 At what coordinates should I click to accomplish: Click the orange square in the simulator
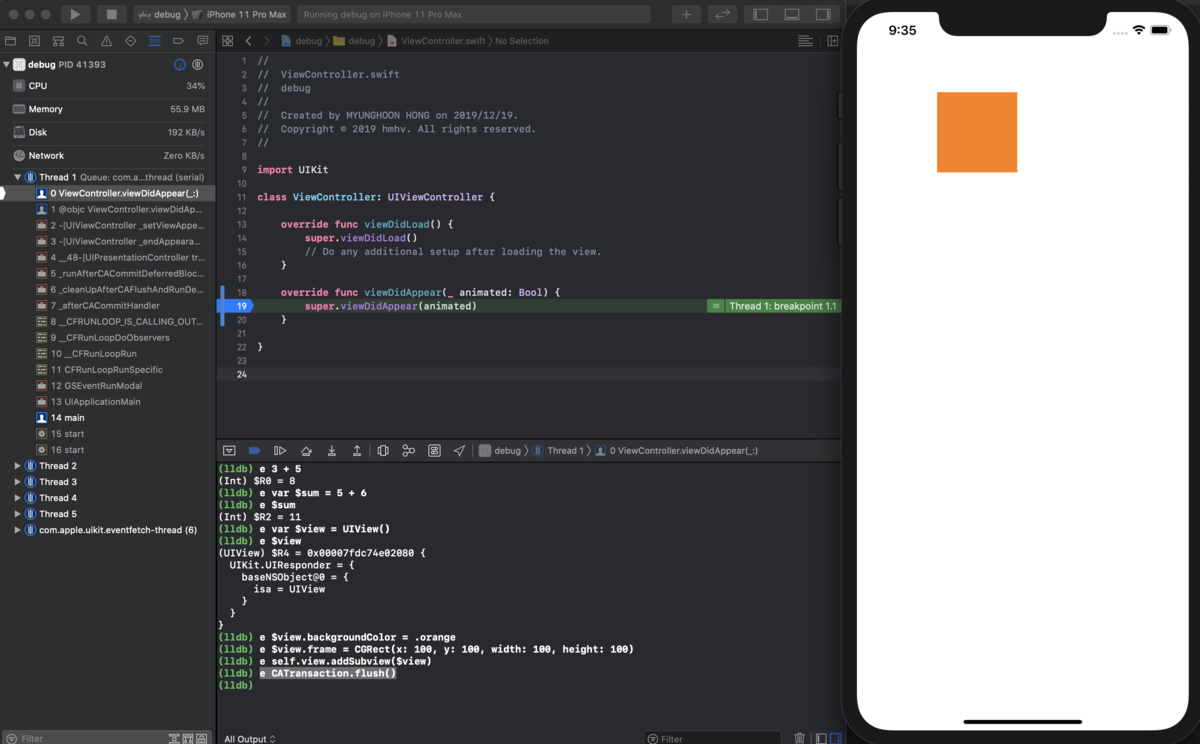(977, 132)
